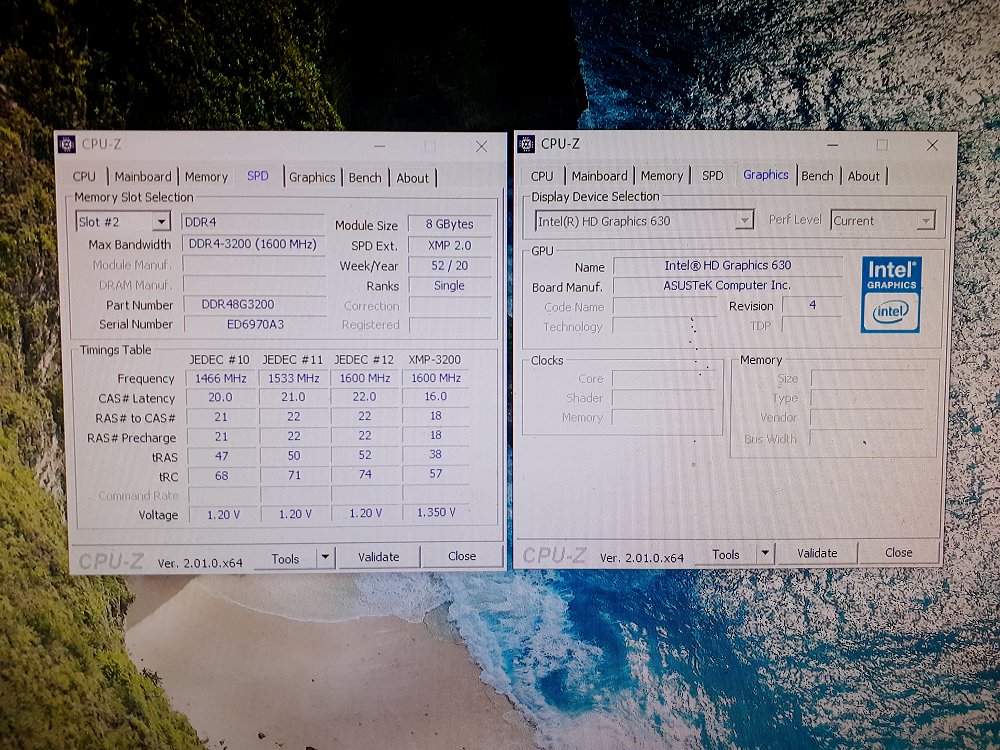Click the Part Number field DDR48G3200
Screen dimensions: 1000x750
tap(253, 305)
